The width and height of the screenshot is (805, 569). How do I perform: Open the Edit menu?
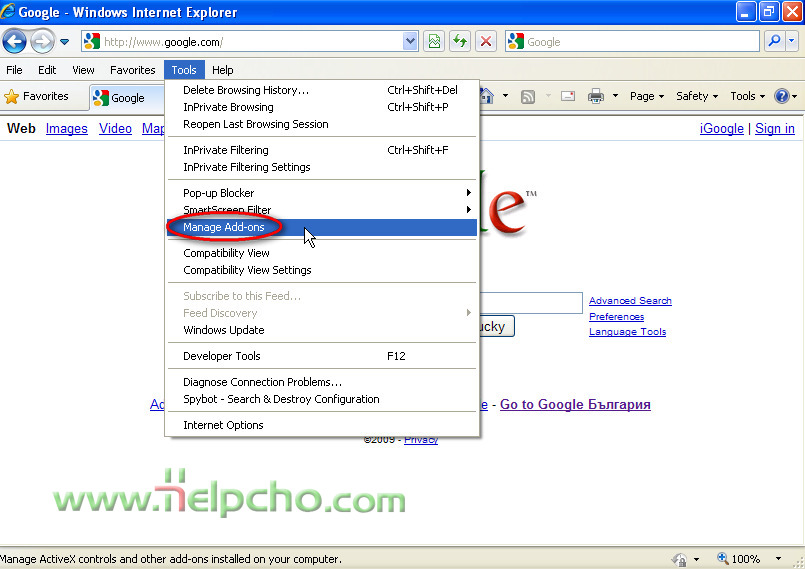click(x=47, y=70)
